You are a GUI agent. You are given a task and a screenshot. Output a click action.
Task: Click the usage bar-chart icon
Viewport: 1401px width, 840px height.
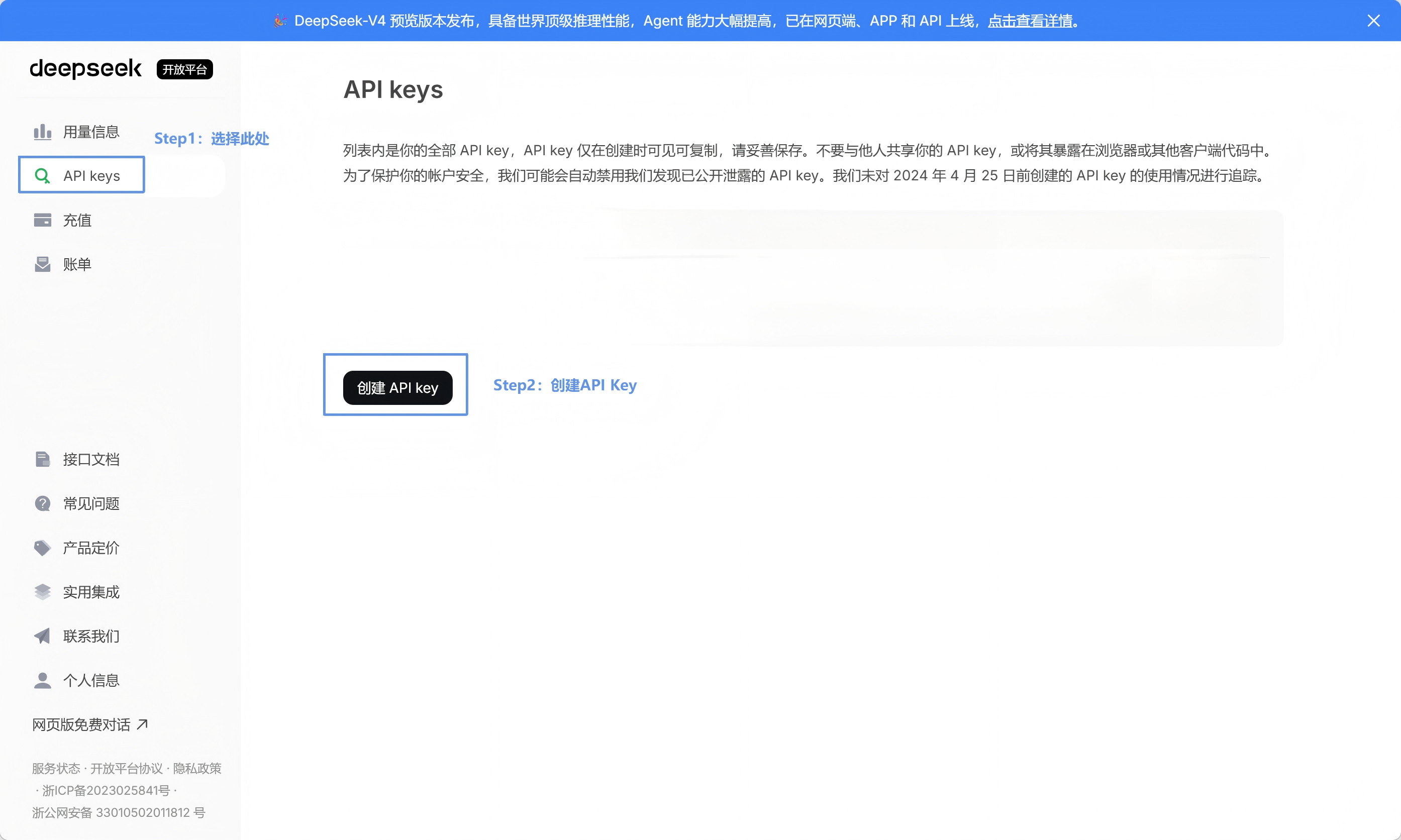[x=42, y=132]
